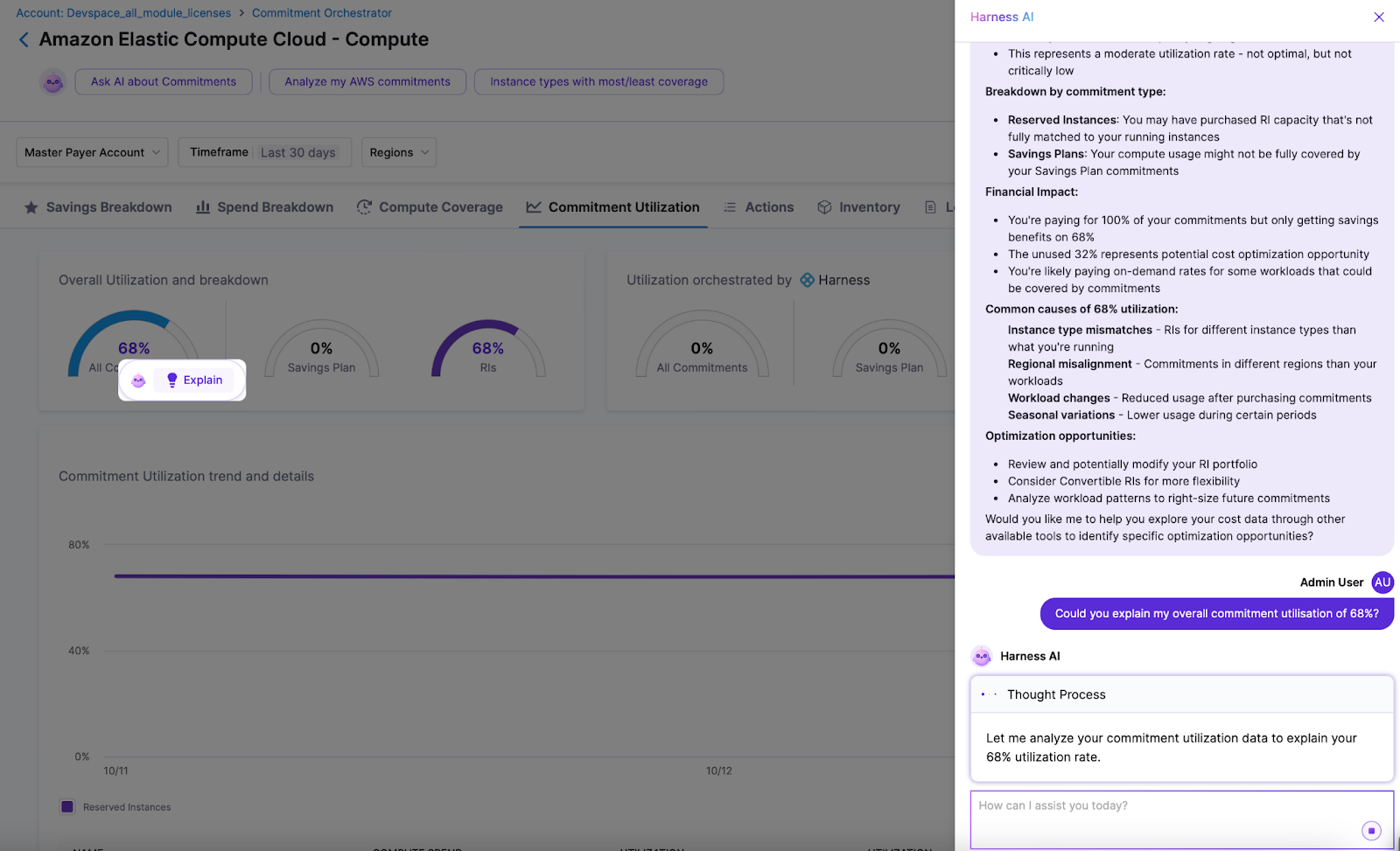This screenshot has width=1400, height=851.
Task: Click the user message about 68% utilisation
Action: click(x=1216, y=613)
